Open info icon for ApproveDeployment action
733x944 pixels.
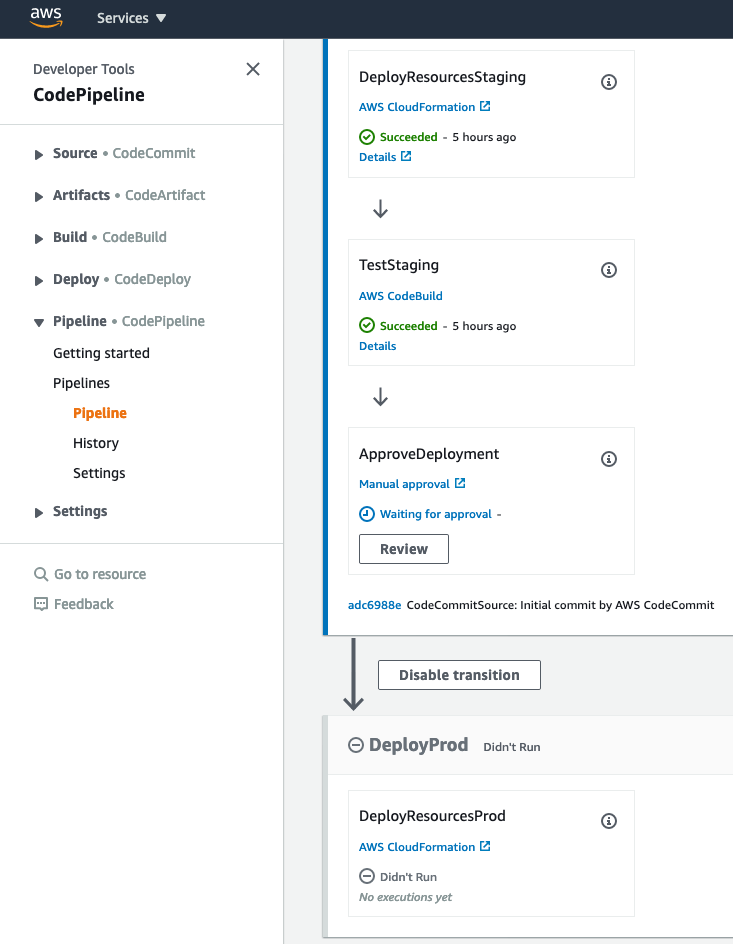pyautogui.click(x=608, y=459)
